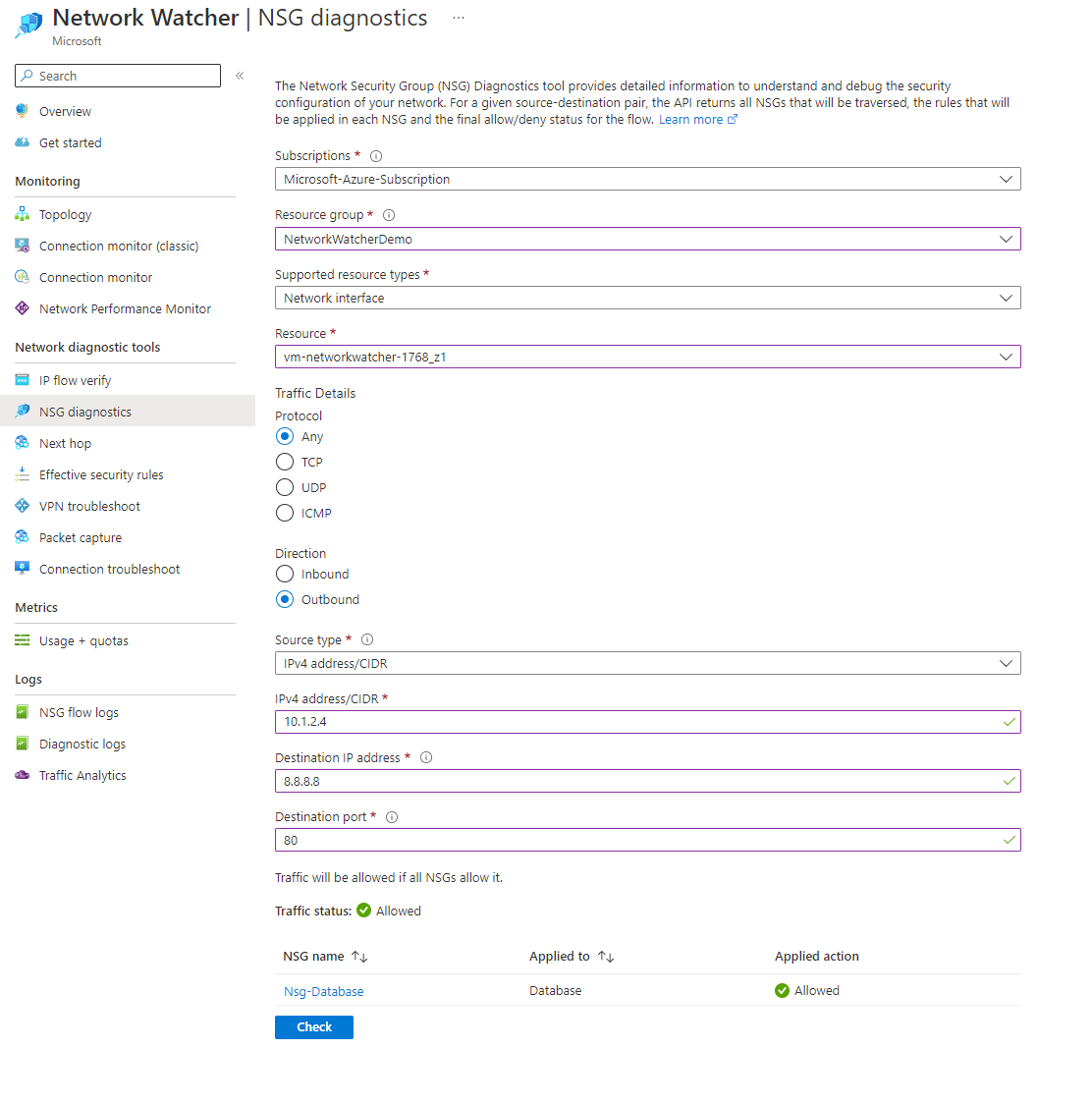The image size is (1092, 1105).
Task: Click the Usage + quotas list icon
Action: pos(23,639)
